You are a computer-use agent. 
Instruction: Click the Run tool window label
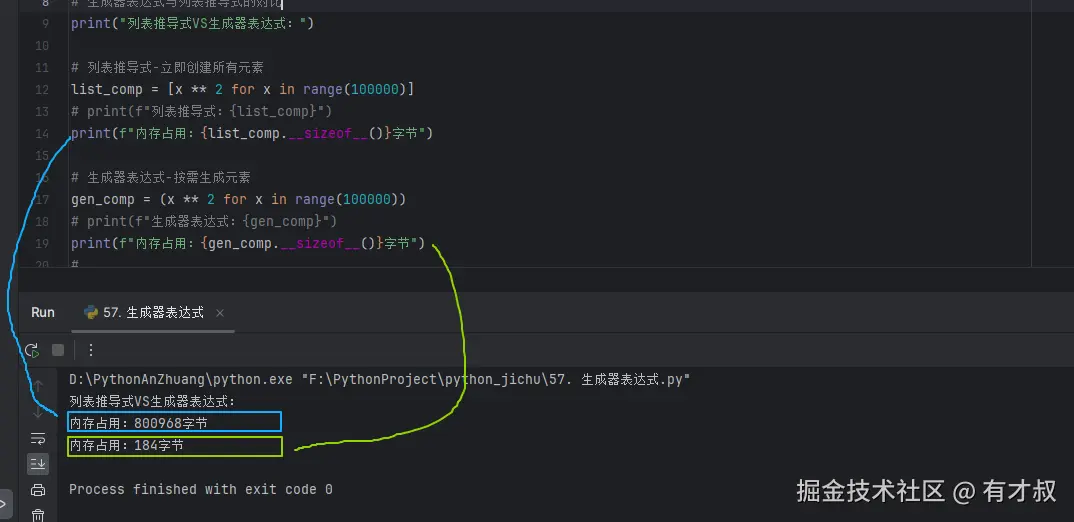42,312
